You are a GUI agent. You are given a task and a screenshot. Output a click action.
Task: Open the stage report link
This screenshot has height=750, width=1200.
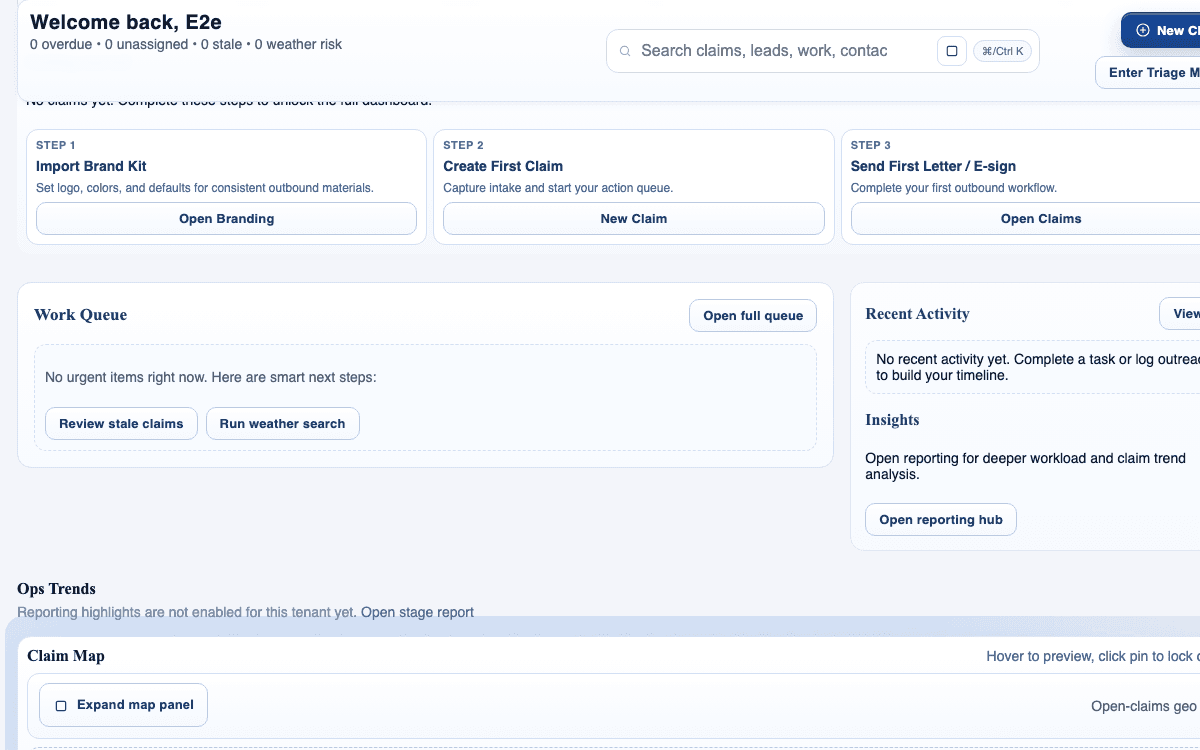tap(418, 612)
